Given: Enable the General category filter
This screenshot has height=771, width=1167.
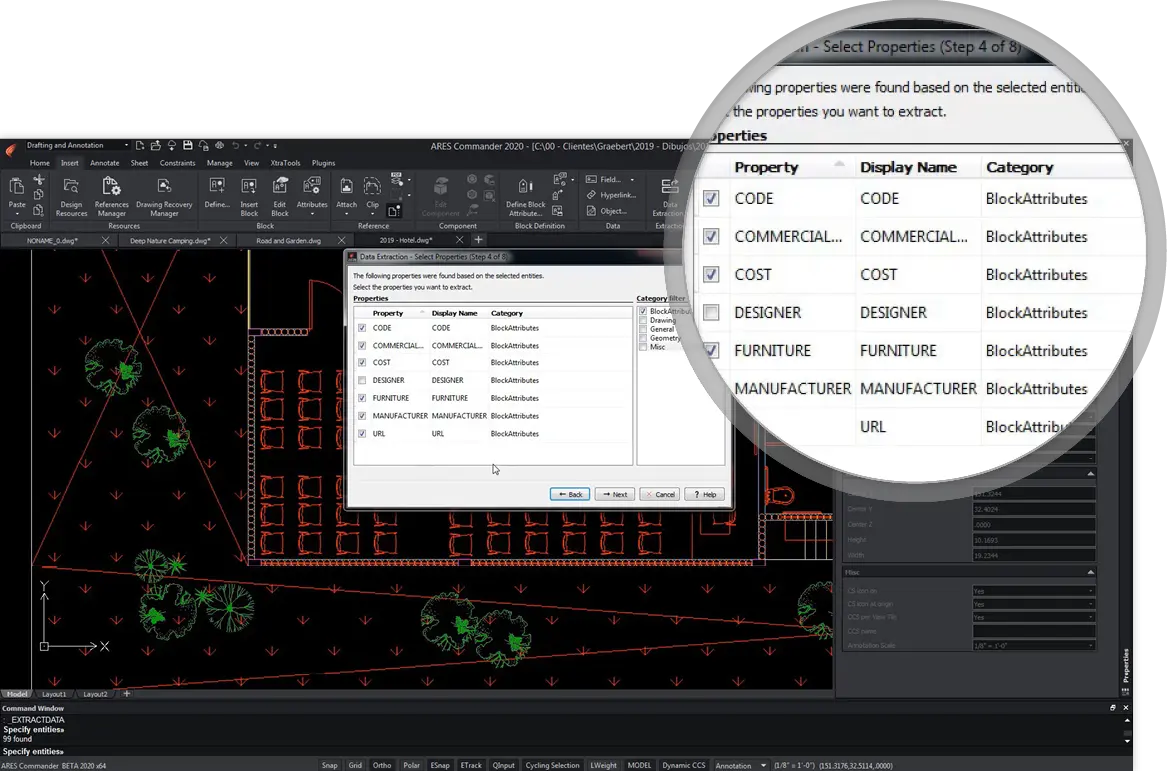Looking at the screenshot, I should [x=643, y=330].
